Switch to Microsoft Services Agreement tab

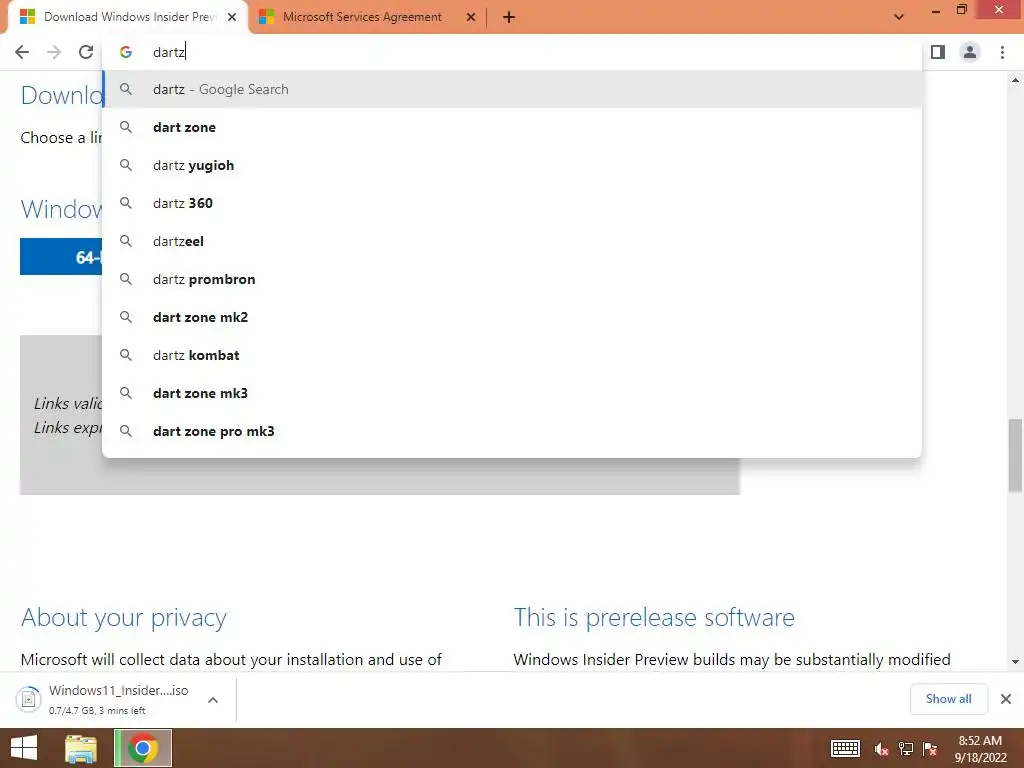coord(362,17)
